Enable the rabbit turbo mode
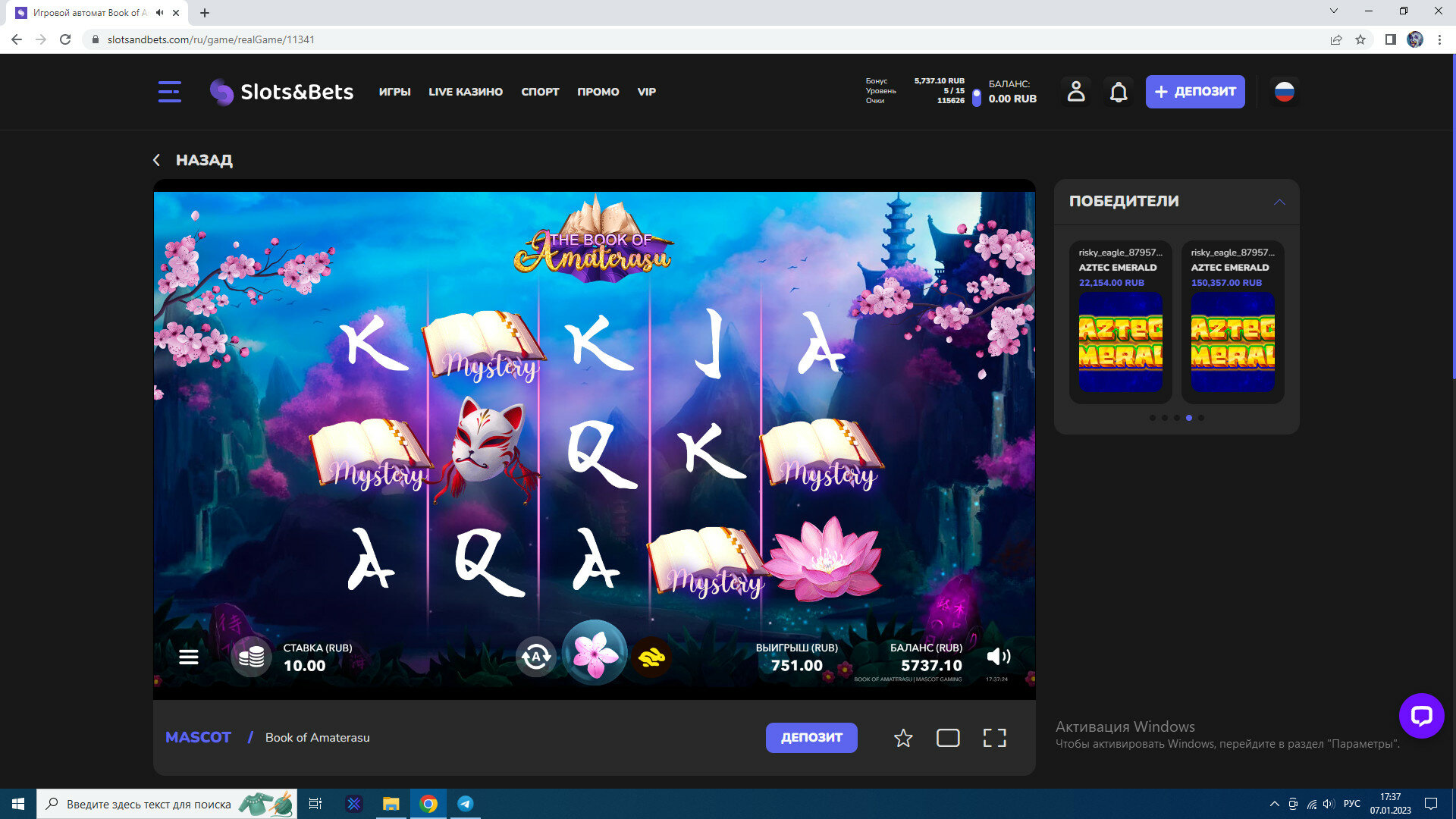This screenshot has width=1456, height=819. (x=651, y=657)
